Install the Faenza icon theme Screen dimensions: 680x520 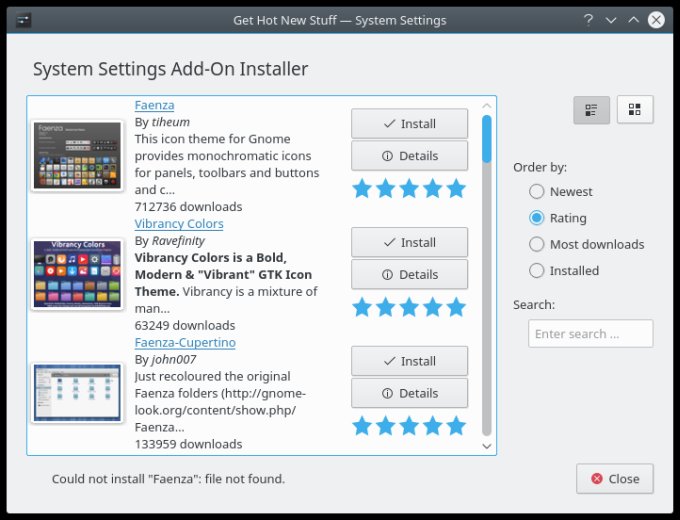tap(409, 124)
